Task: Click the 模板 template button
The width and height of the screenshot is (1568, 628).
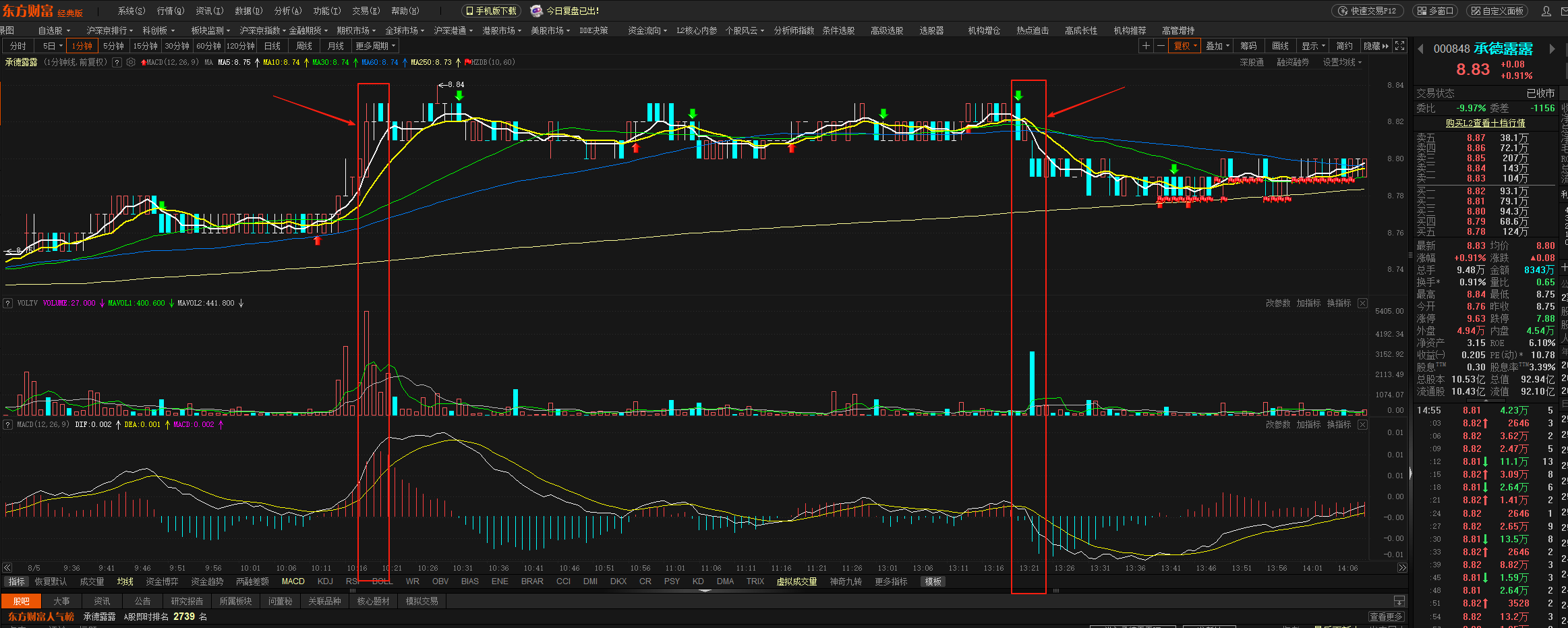Action: pos(933,581)
